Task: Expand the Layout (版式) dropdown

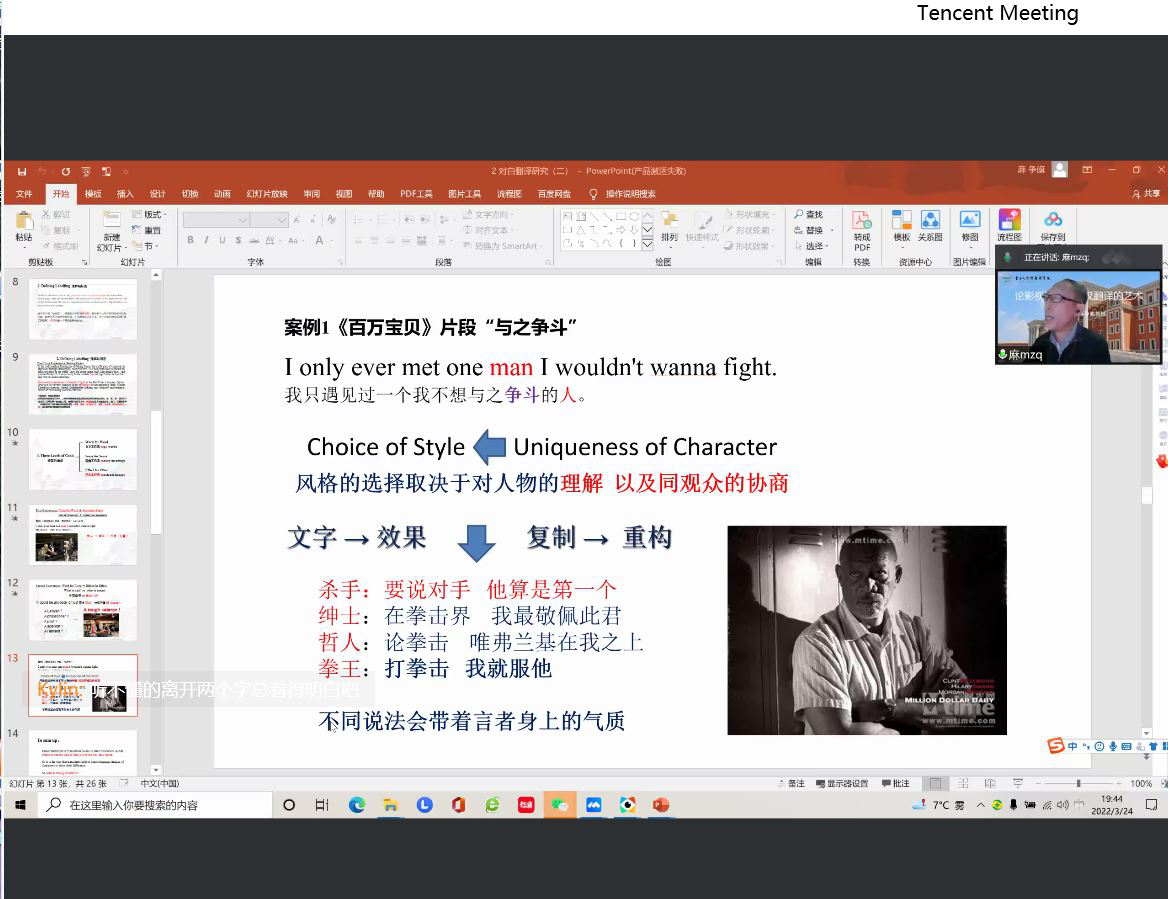Action: (150, 215)
